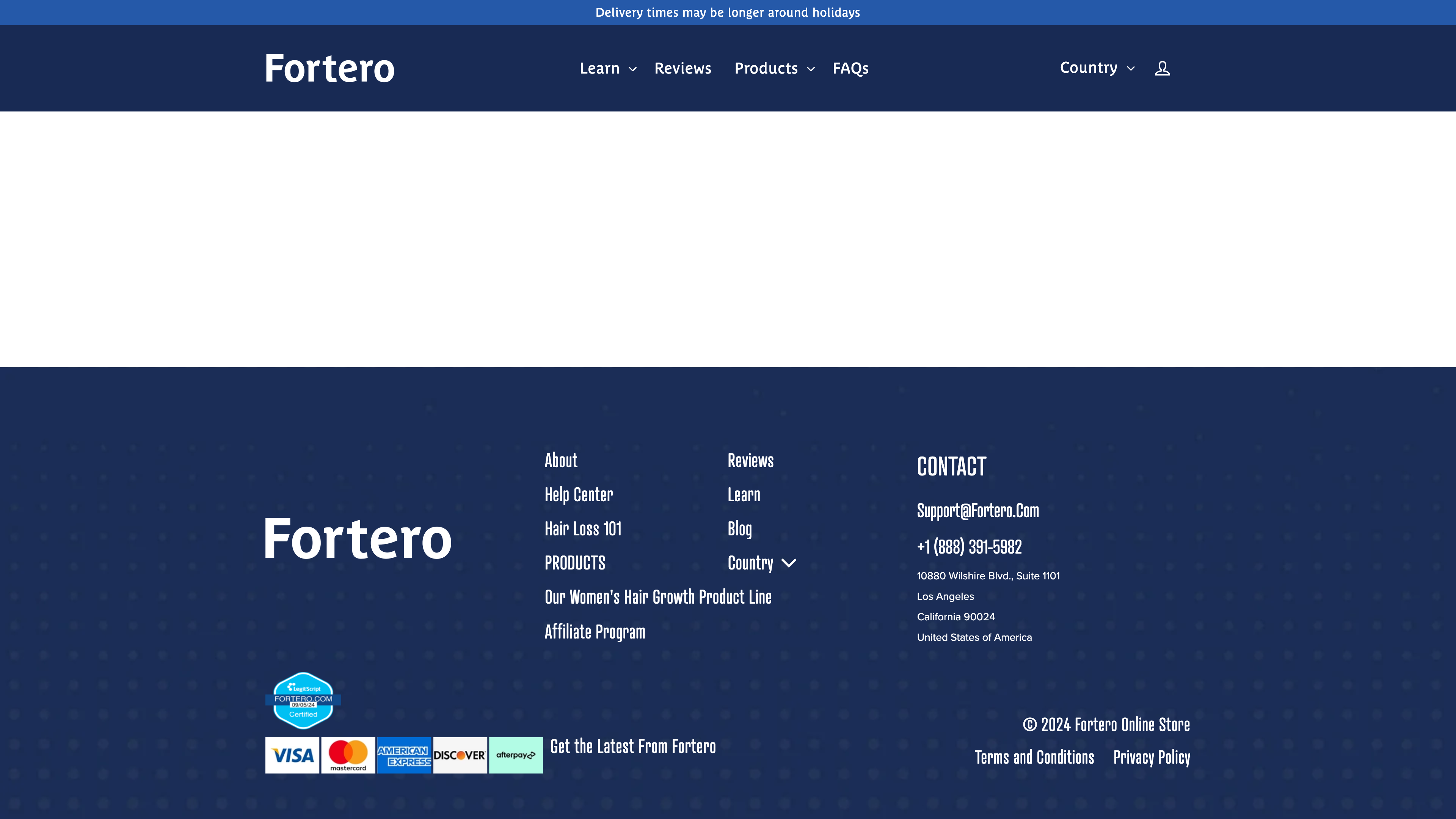
Task: Expand the Products menu in header
Action: coord(775,68)
